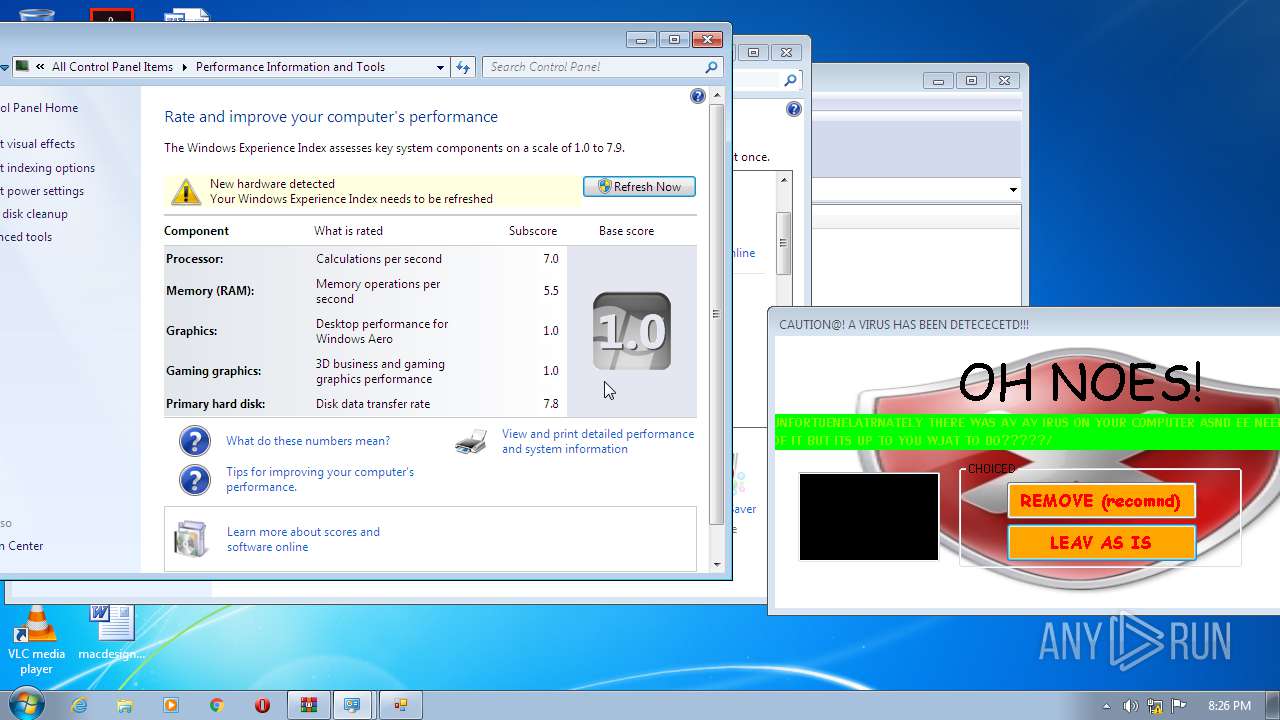Click the volume speaker tray icon
Viewport: 1280px width, 720px height.
click(1130, 705)
